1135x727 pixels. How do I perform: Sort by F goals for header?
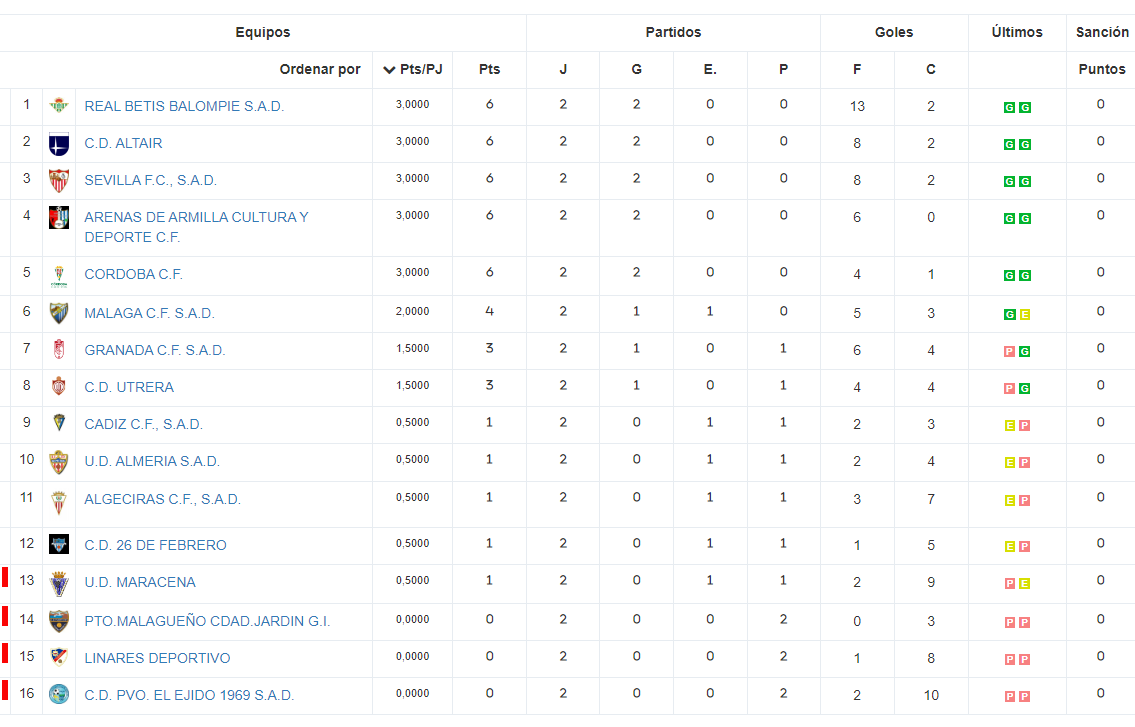(857, 70)
